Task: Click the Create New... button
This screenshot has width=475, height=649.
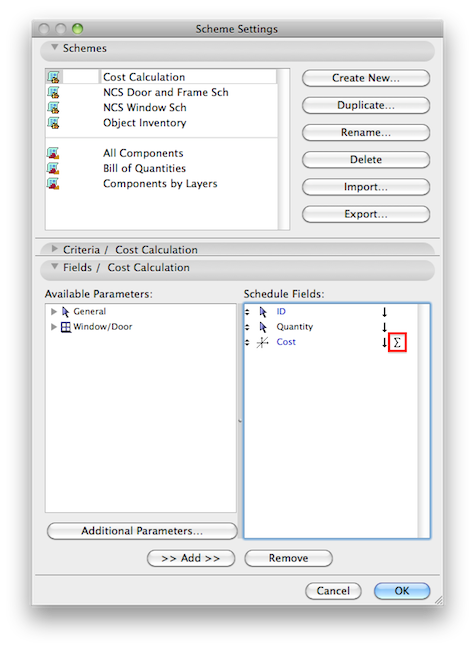Action: (366, 78)
